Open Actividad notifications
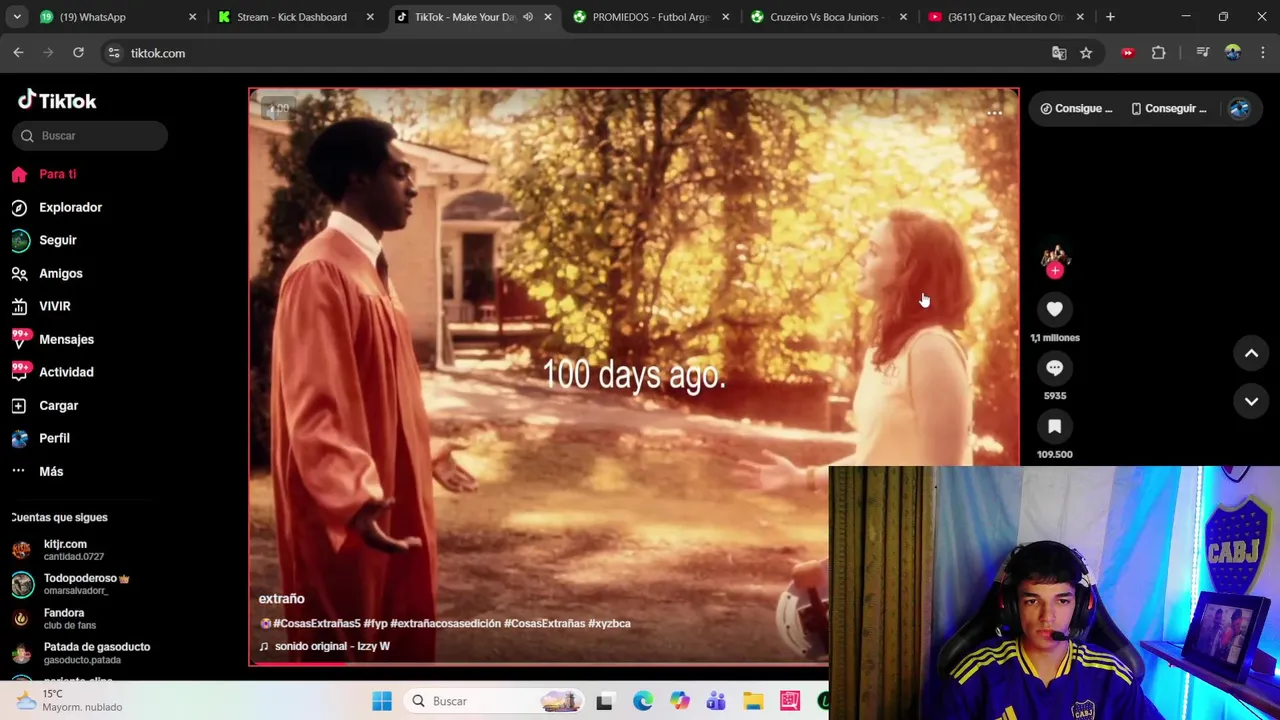Image resolution: width=1280 pixels, height=720 pixels. pos(53,372)
